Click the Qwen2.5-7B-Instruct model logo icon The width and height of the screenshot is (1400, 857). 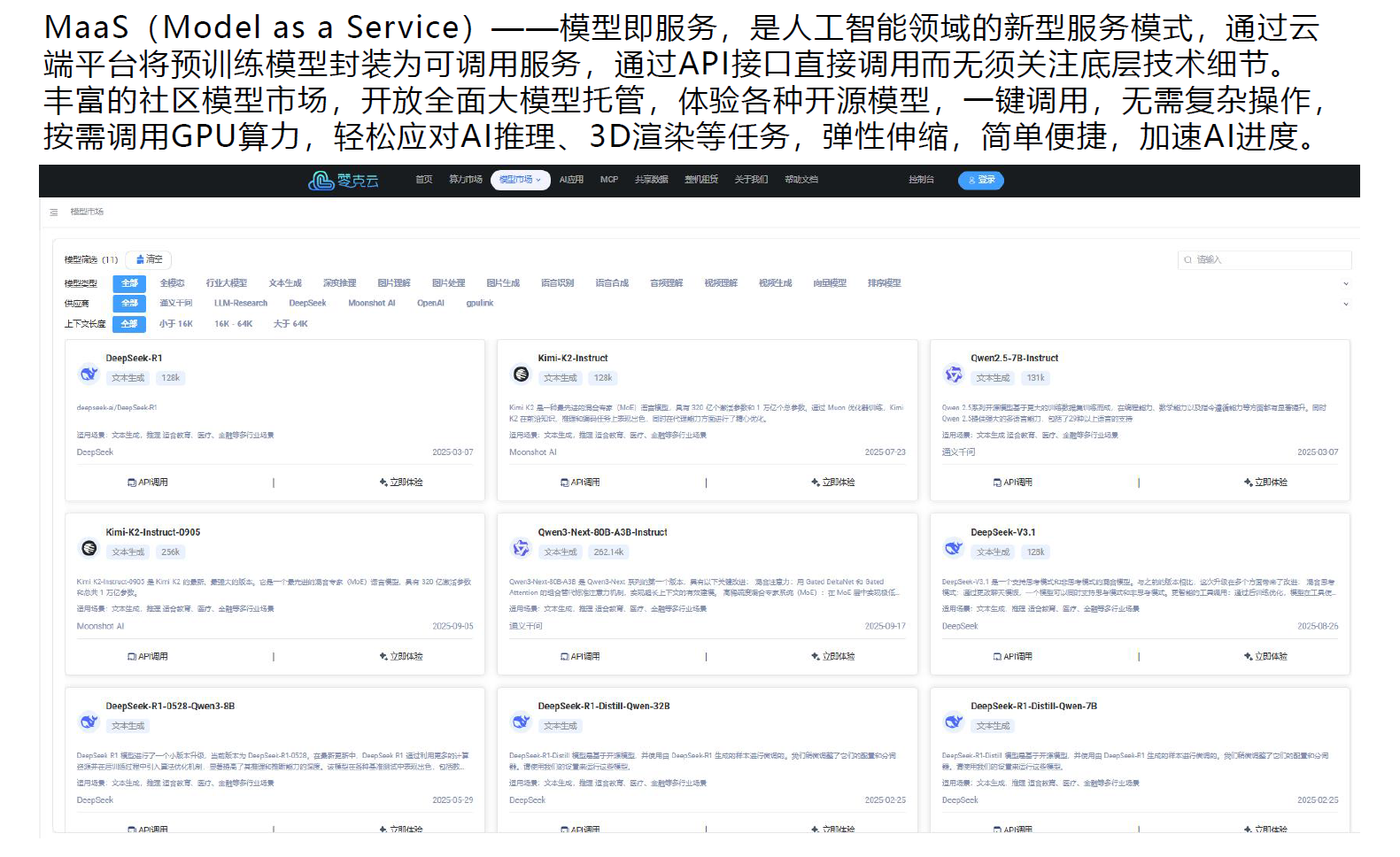954,374
